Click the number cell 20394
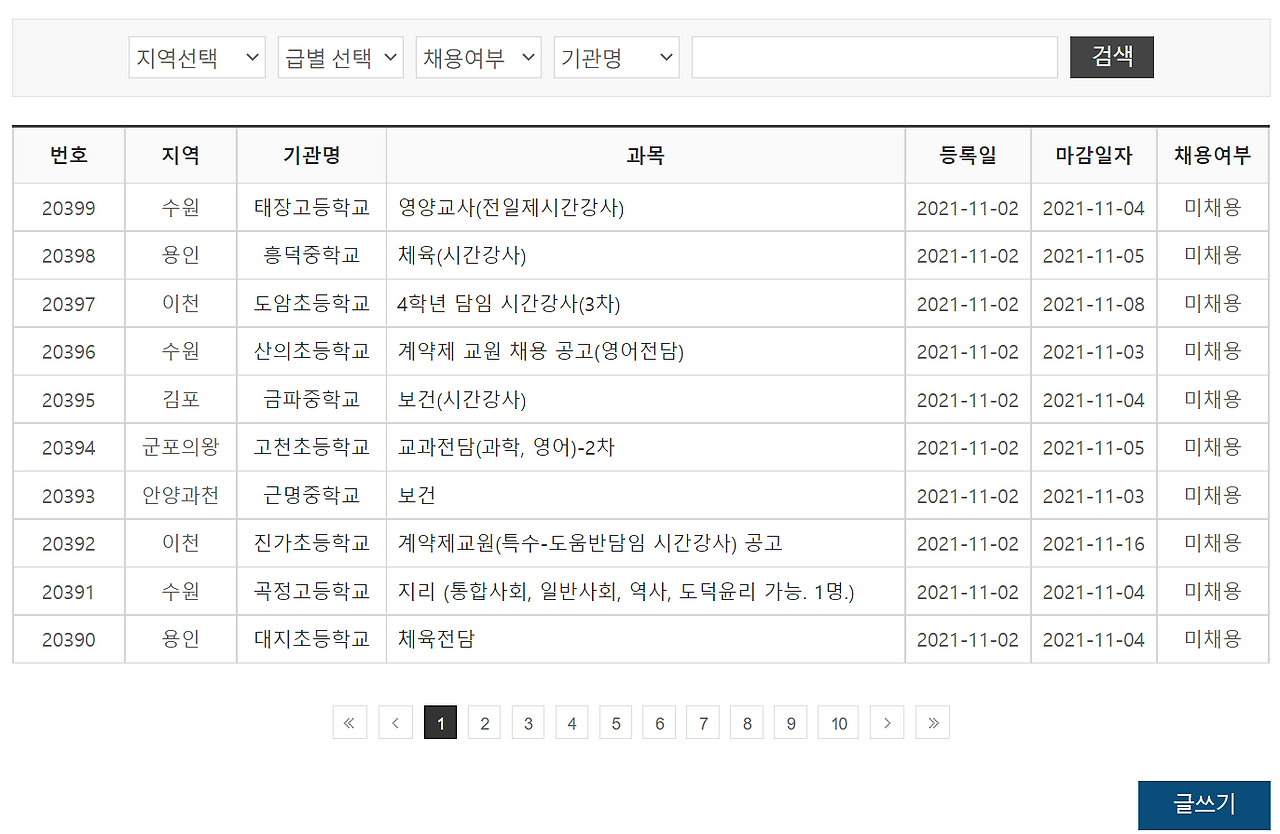Screen dimensions: 1280x834 69,448
